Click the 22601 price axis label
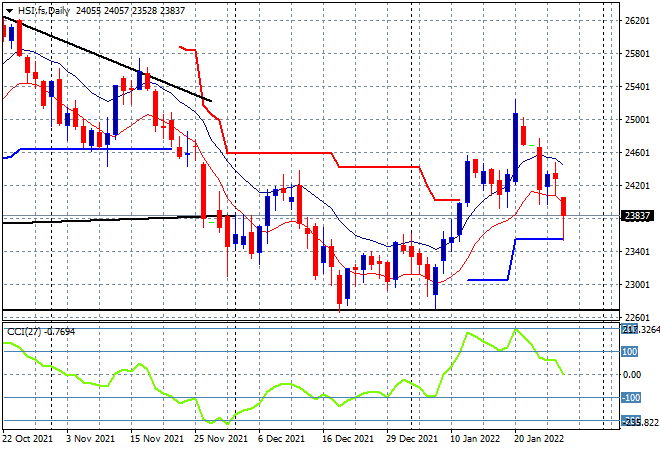The height and width of the screenshot is (450, 660). coord(637,317)
